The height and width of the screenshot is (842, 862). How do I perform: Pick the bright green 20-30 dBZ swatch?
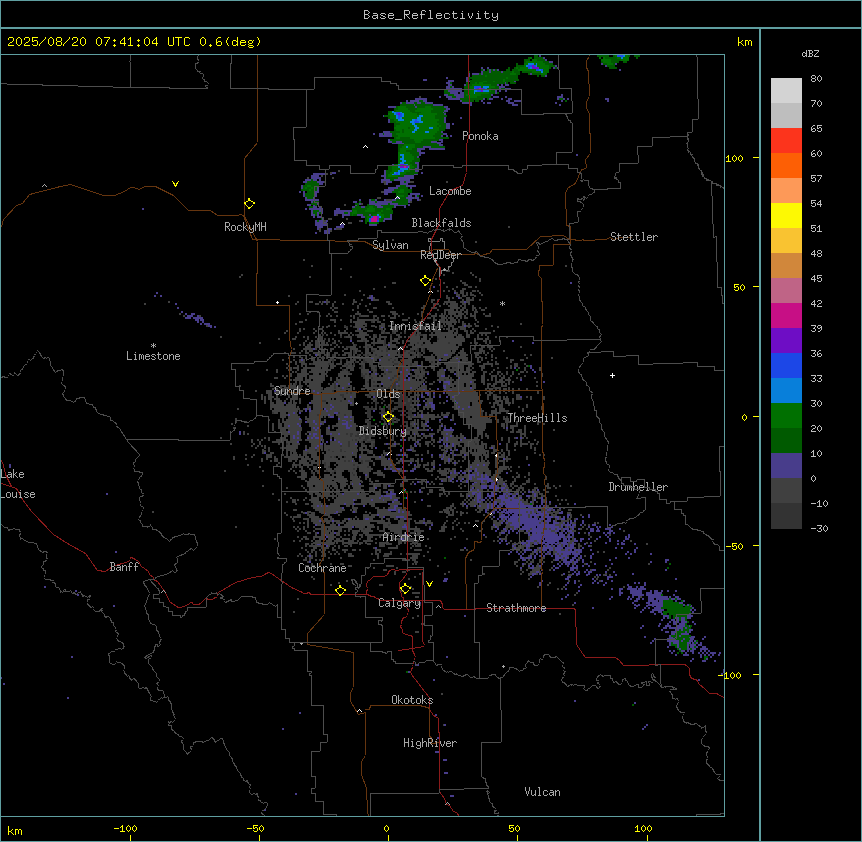(x=786, y=416)
